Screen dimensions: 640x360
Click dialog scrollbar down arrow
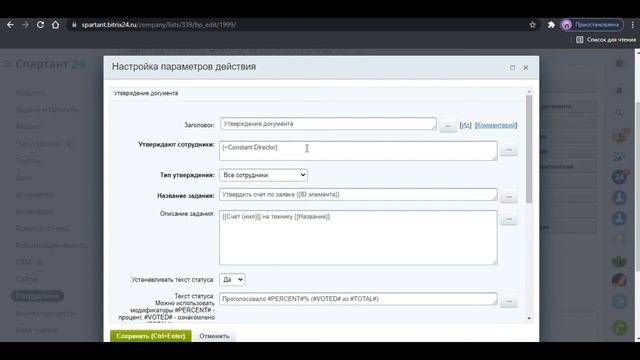click(529, 318)
